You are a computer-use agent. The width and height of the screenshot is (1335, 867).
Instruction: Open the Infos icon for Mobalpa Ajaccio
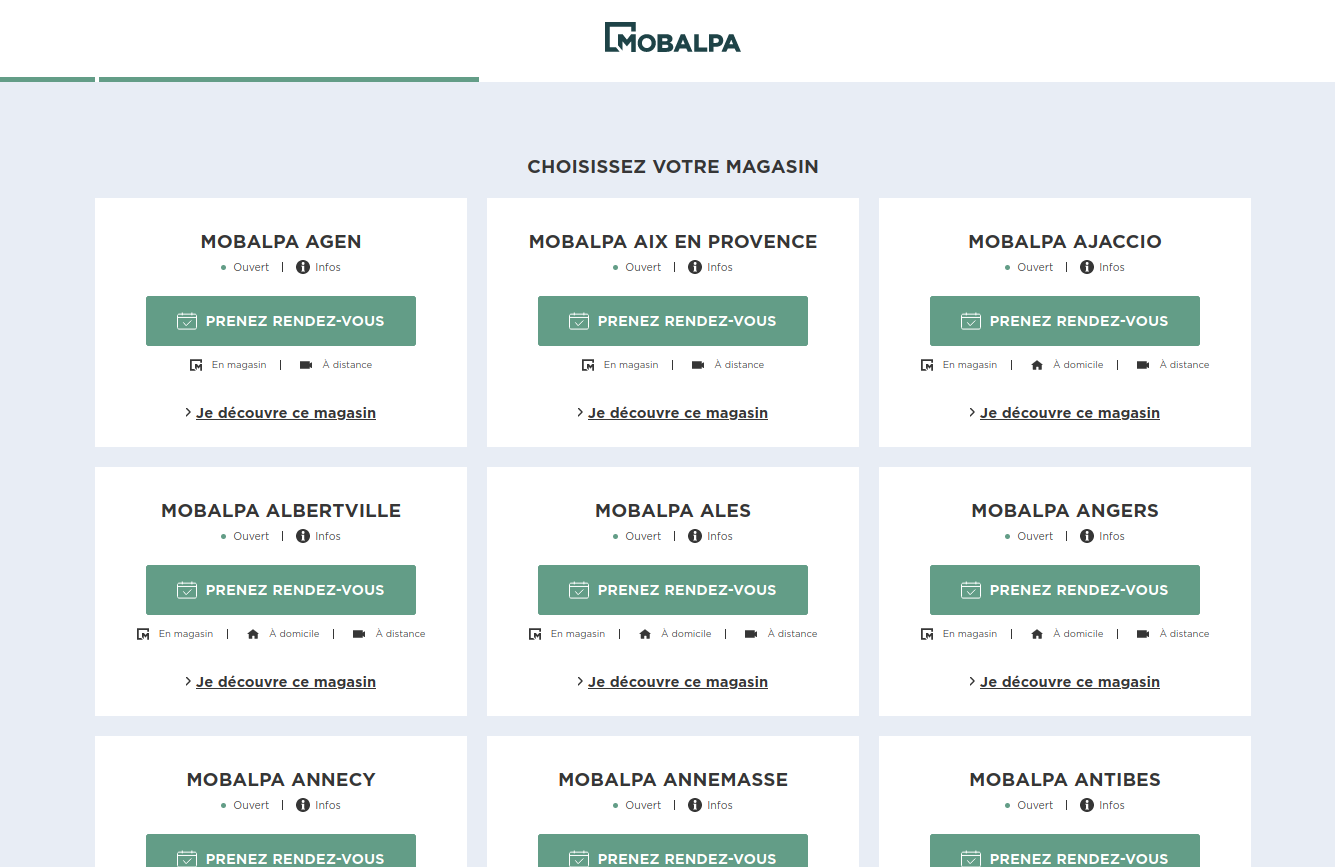1087,267
